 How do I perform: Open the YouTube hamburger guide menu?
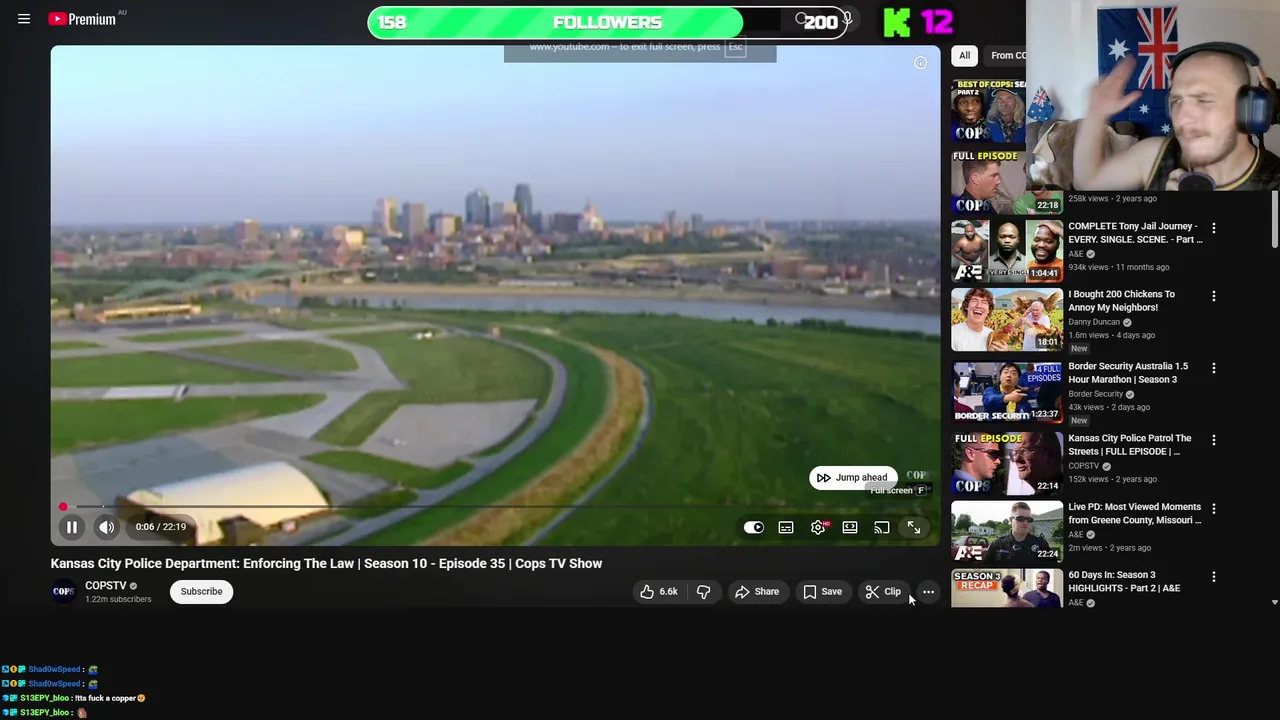[24, 19]
